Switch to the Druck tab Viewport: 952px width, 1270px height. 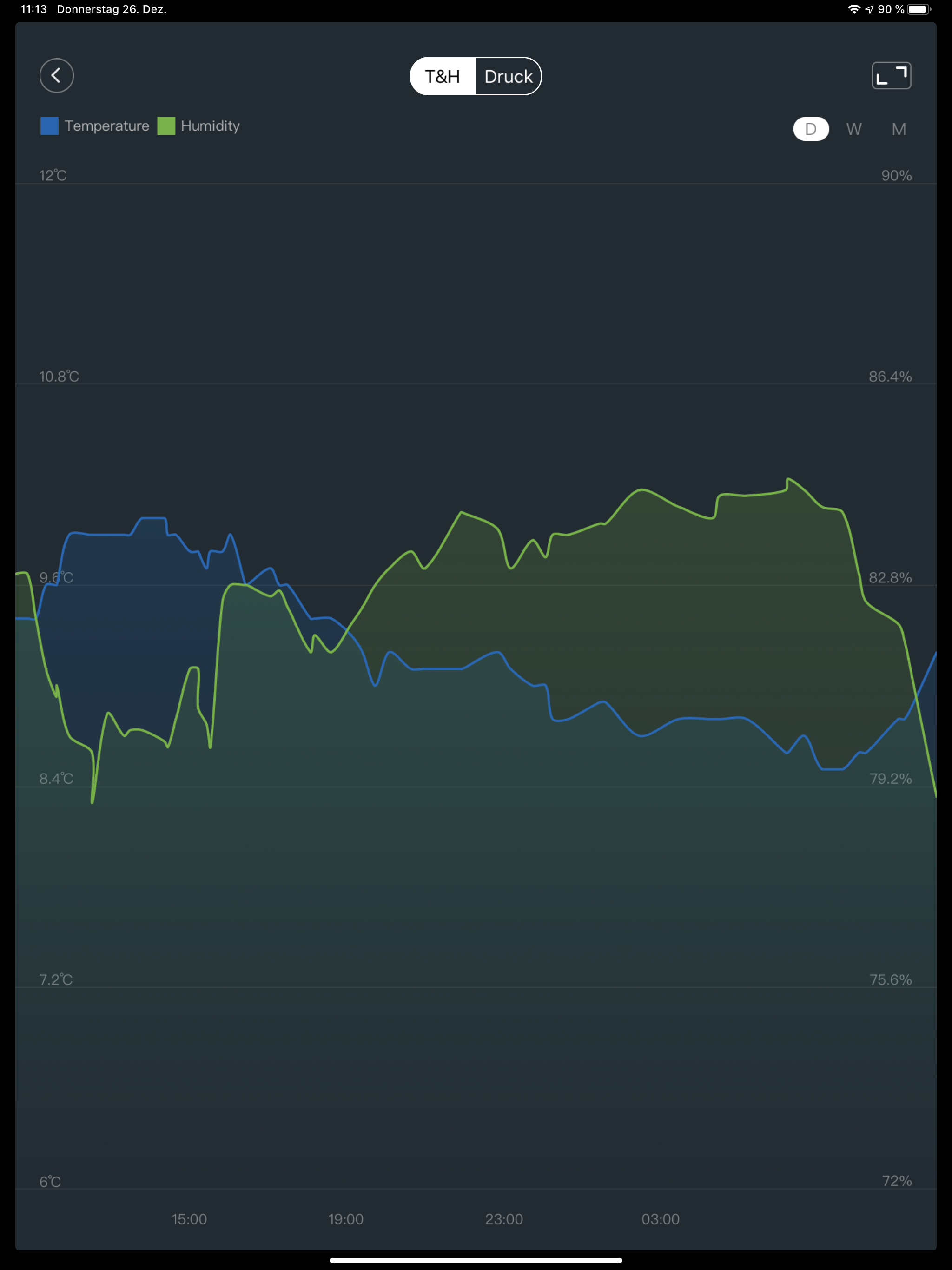(508, 76)
